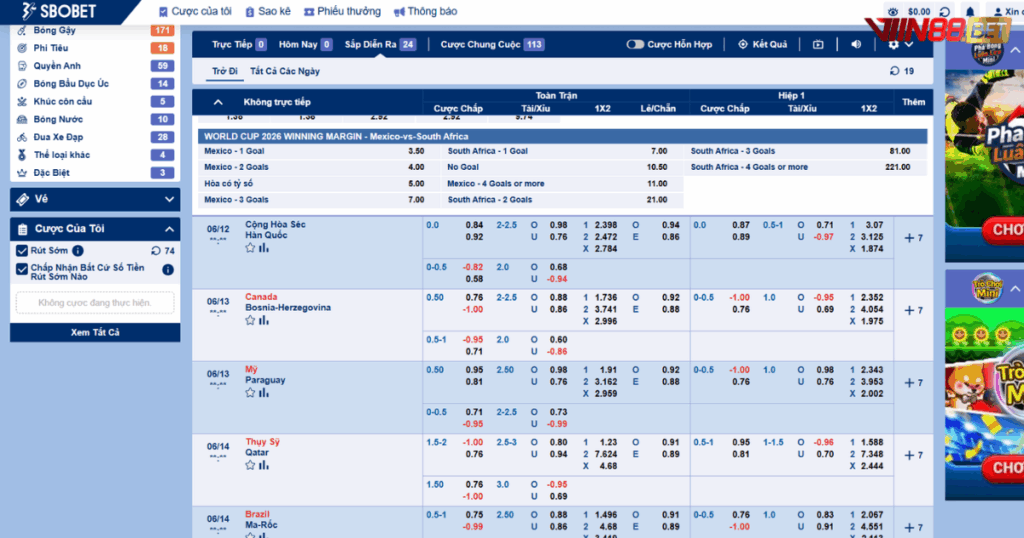This screenshot has width=1024, height=538.
Task: Select Phi Tiêu darts in sidebar
Action: (95, 48)
